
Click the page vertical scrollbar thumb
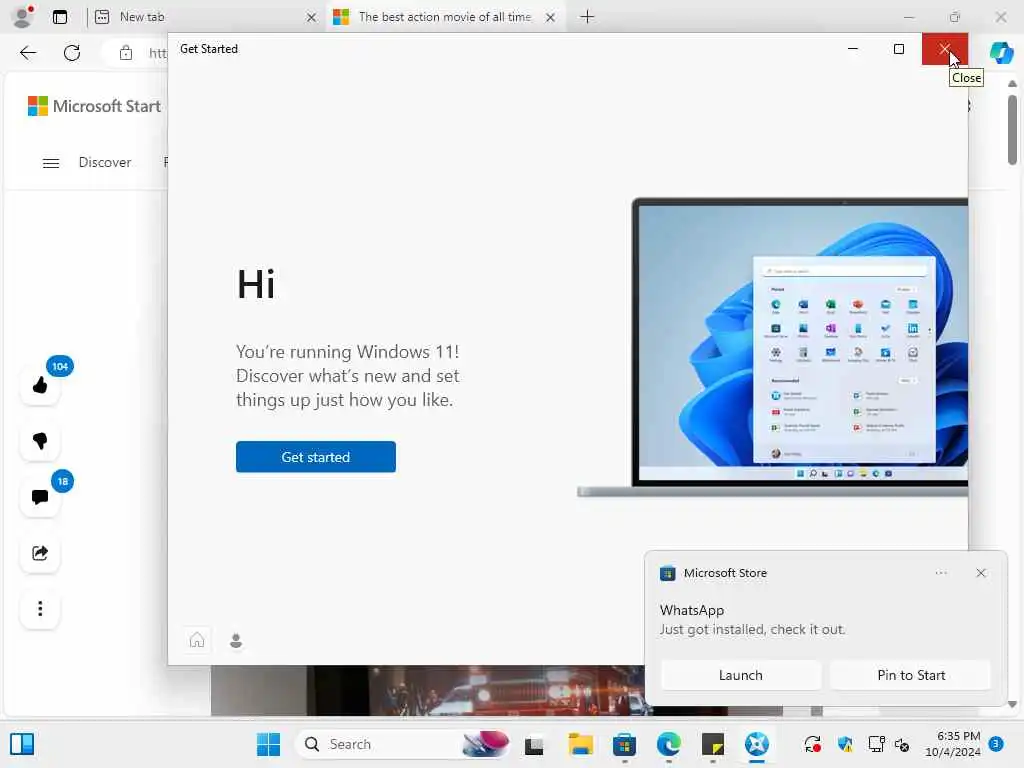point(1012,130)
